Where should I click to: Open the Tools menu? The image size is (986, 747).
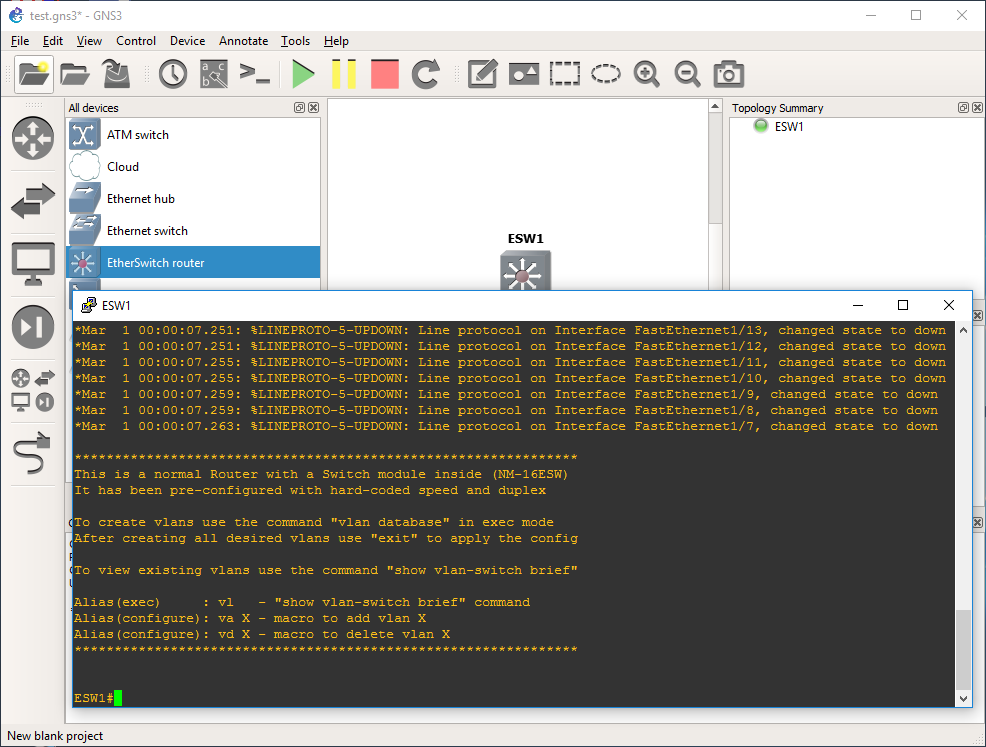(x=296, y=41)
